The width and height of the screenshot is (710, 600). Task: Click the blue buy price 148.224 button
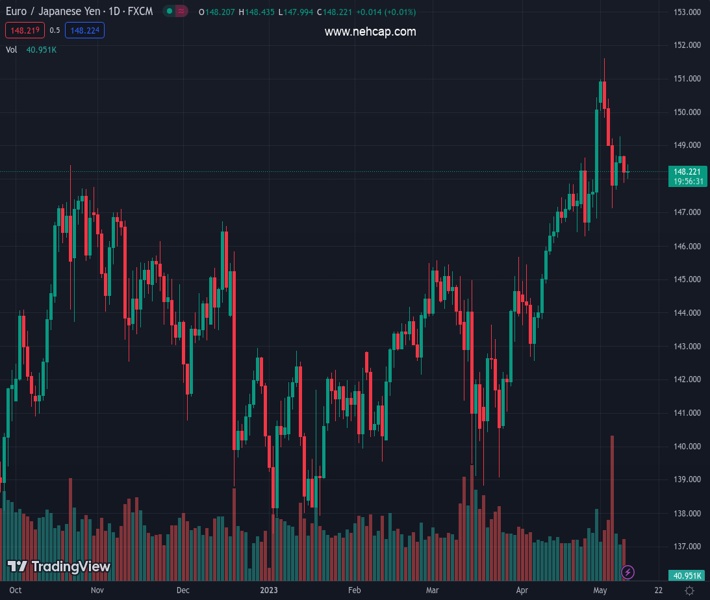click(x=85, y=30)
